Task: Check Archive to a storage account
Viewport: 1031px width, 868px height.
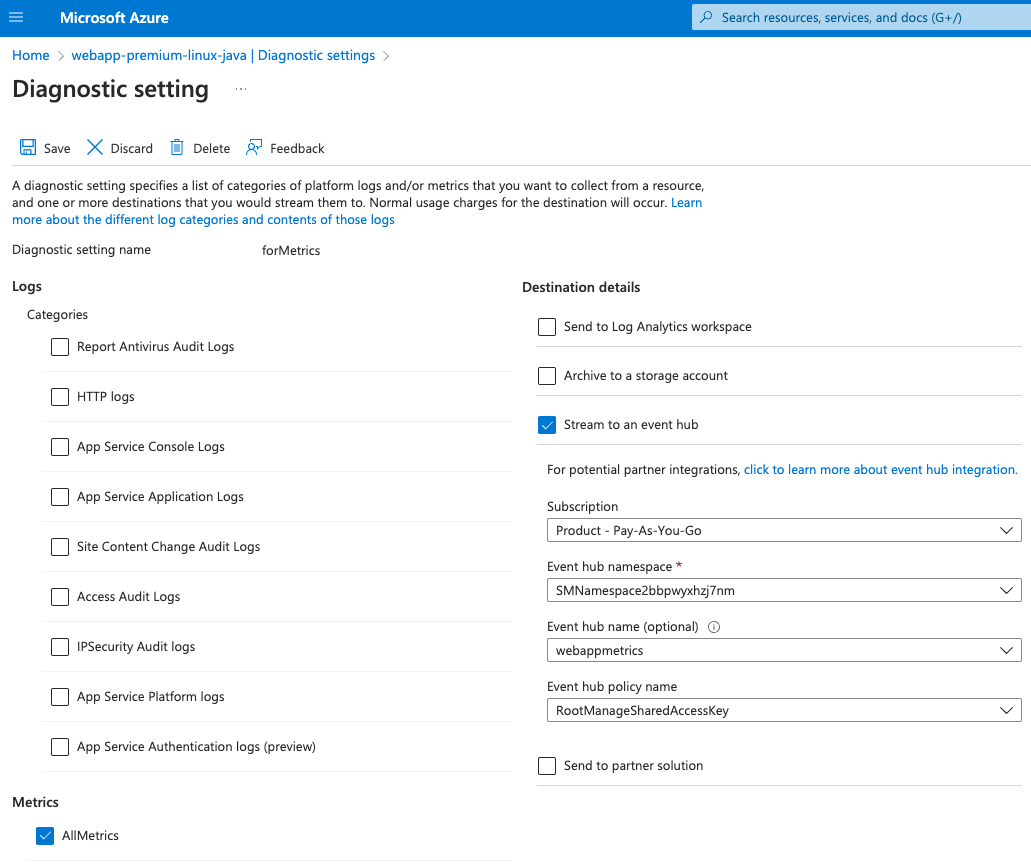Action: pyautogui.click(x=546, y=375)
